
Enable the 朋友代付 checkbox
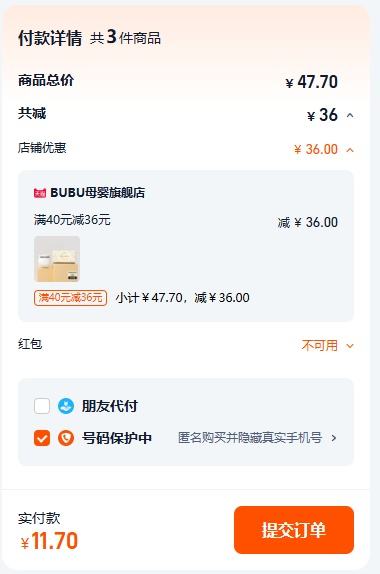click(x=42, y=406)
